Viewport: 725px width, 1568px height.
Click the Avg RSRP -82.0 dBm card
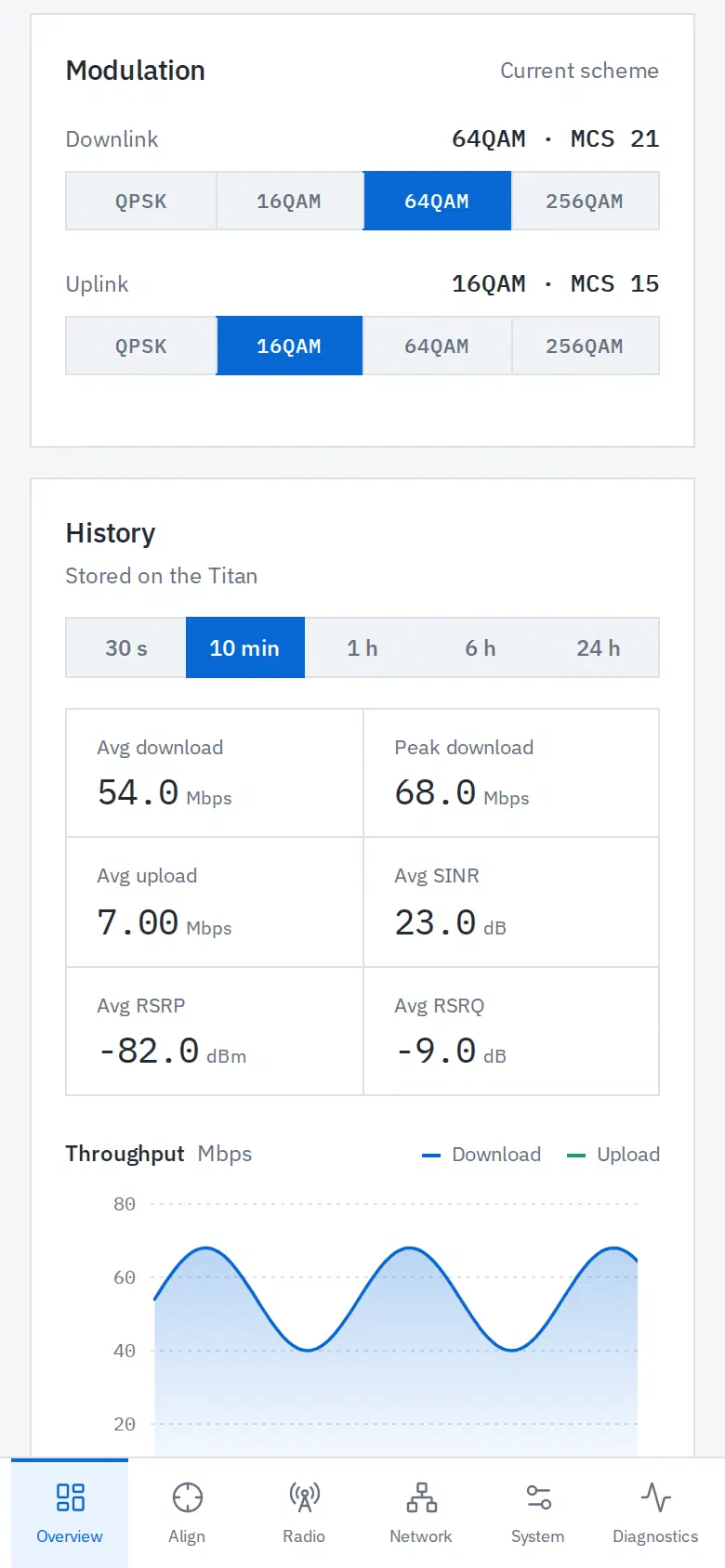(215, 1031)
